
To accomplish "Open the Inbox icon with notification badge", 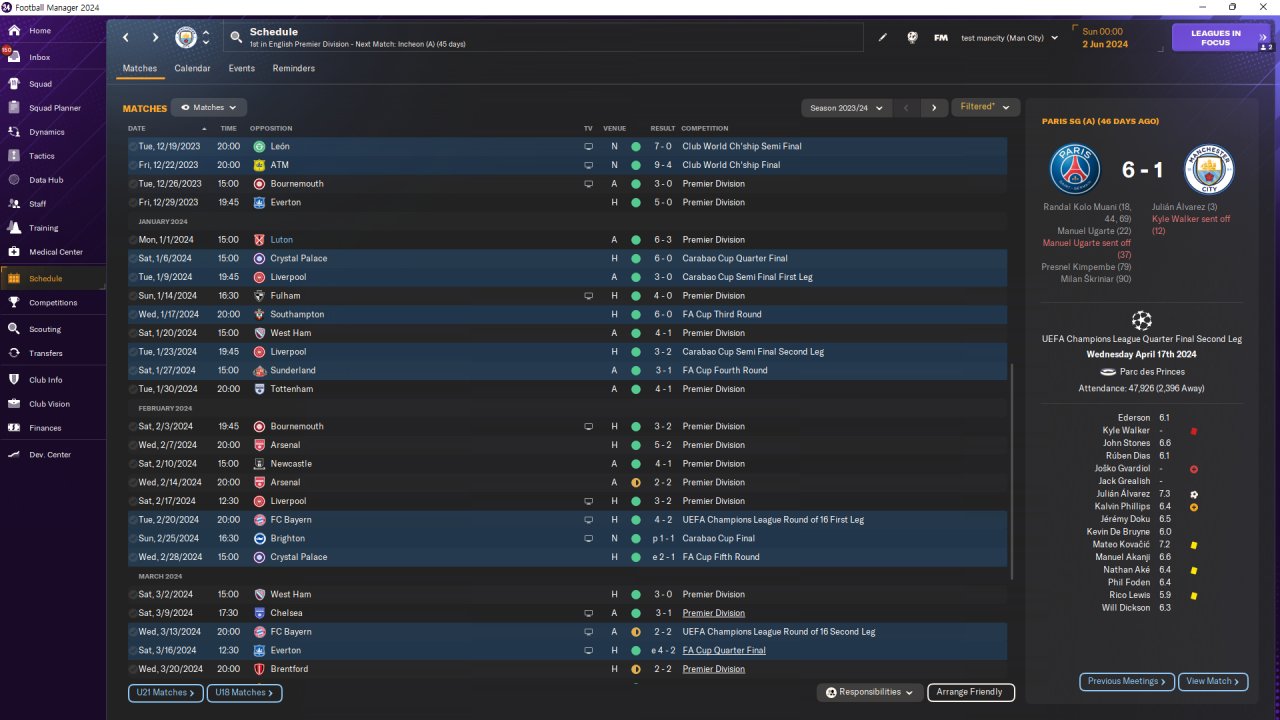I will click(x=14, y=57).
